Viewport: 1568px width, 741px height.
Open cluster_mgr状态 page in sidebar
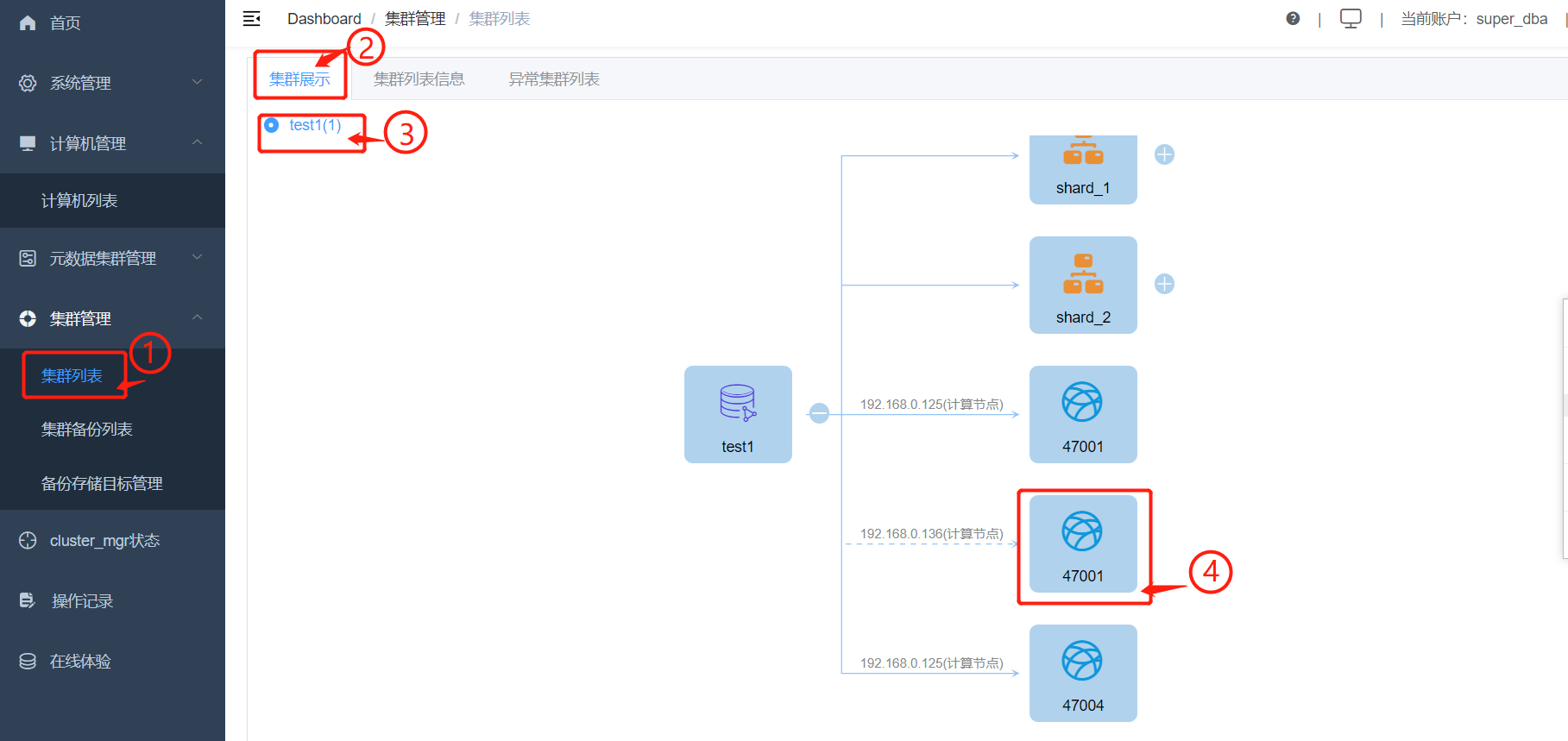pyautogui.click(x=104, y=541)
